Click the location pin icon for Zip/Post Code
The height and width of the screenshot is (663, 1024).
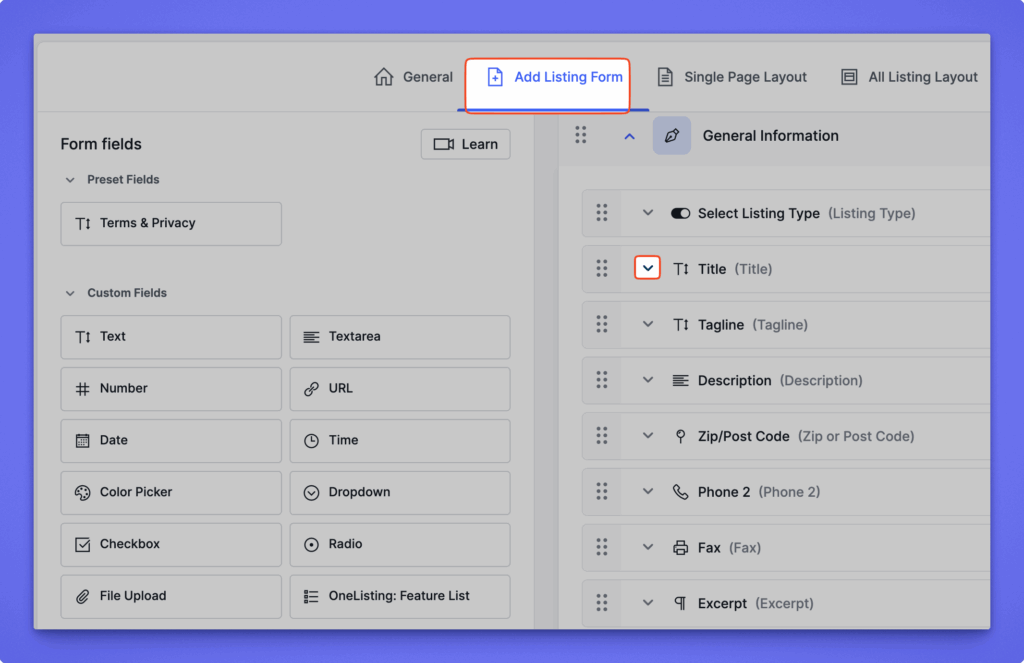click(x=680, y=437)
